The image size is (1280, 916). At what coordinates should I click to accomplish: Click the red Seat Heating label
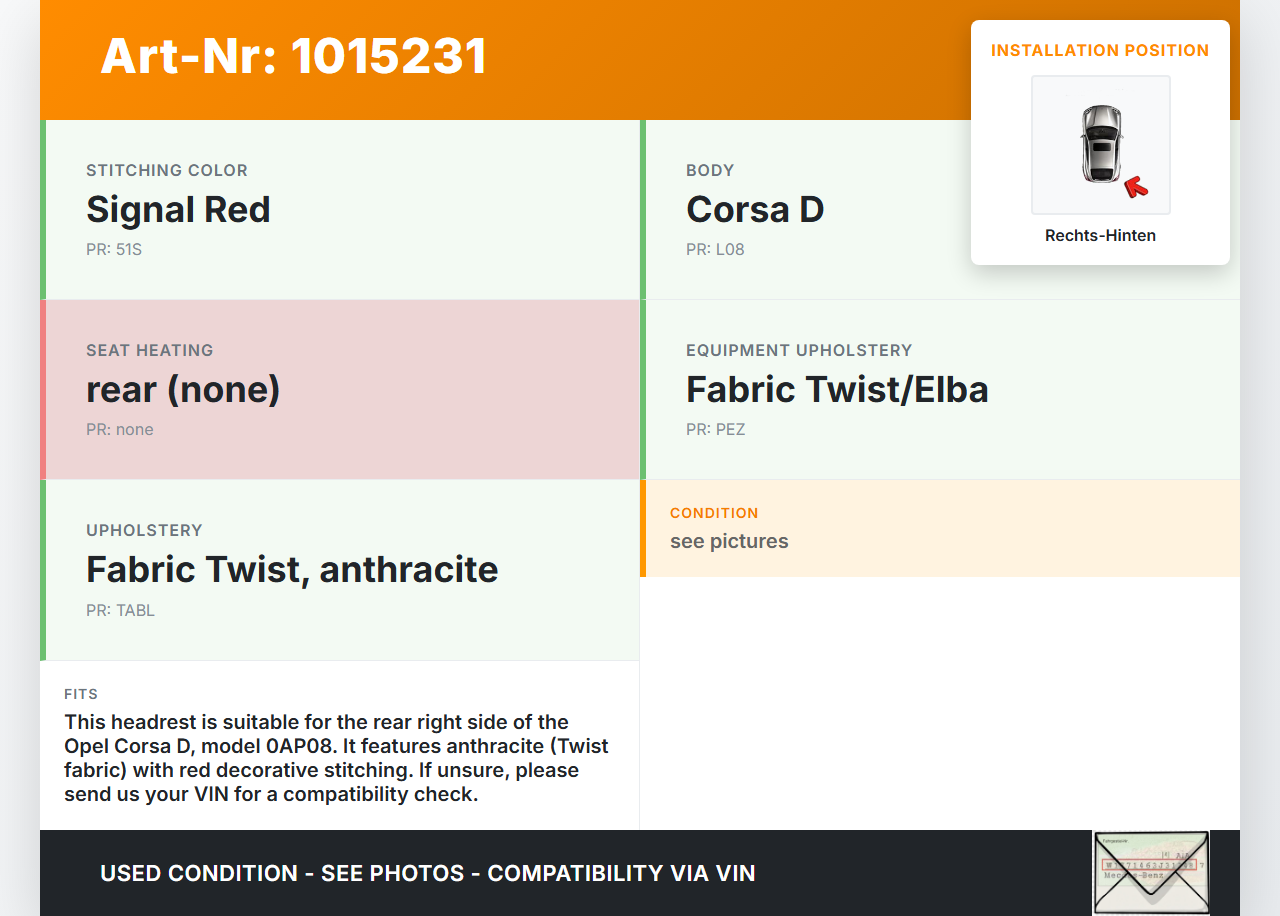150,351
